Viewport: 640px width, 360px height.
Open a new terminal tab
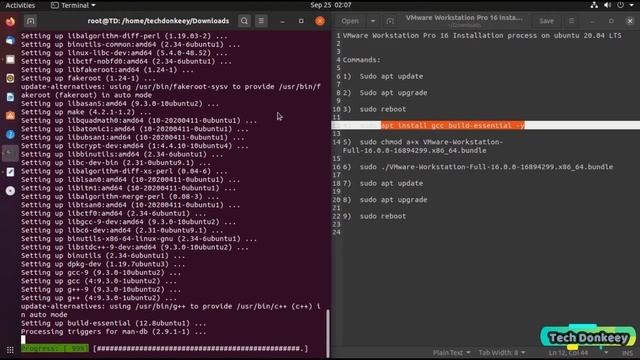[31, 21]
